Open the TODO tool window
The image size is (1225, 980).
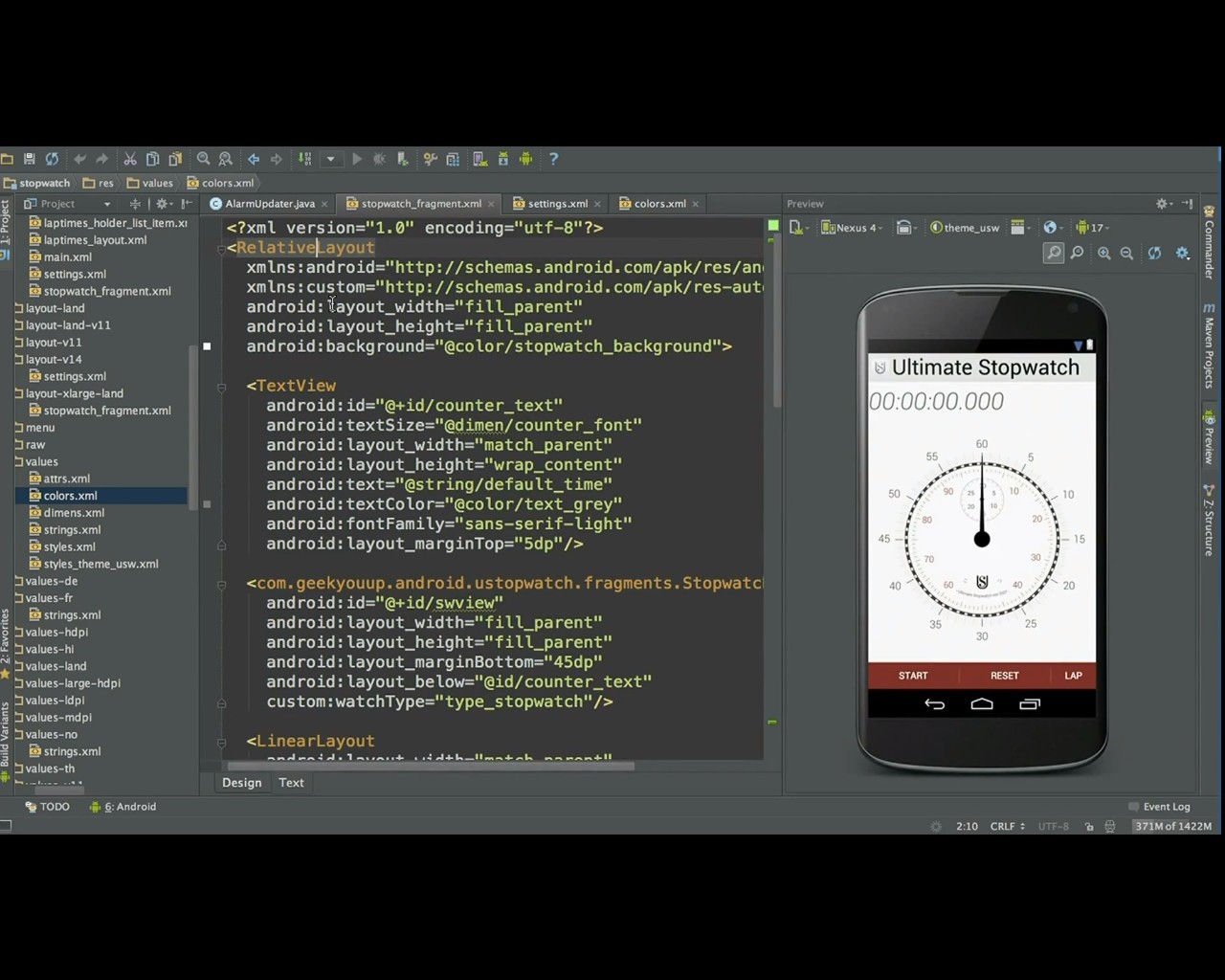(48, 807)
